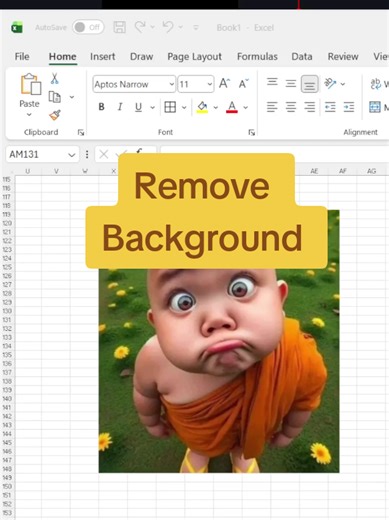Open the Orientation dropdown arrow

(x=343, y=84)
